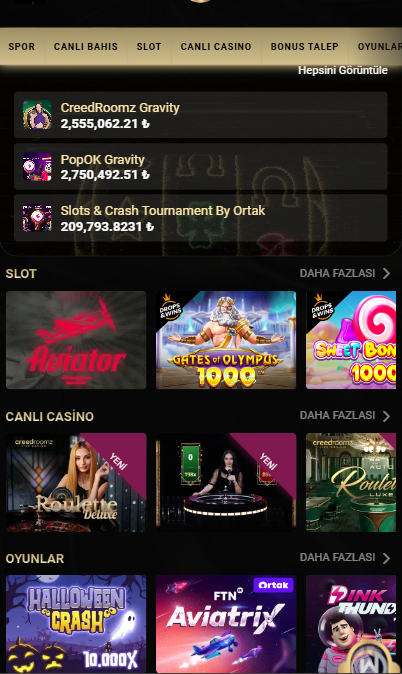Switch to the CANLI BAHIS tab
Image resolution: width=402 pixels, height=674 pixels.
pos(86,46)
